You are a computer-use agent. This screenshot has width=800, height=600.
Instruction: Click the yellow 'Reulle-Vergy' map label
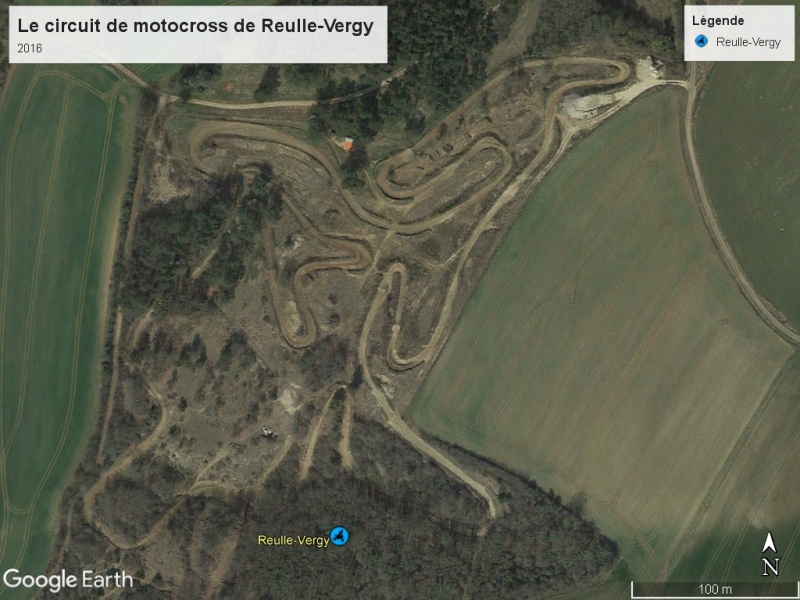pos(293,540)
